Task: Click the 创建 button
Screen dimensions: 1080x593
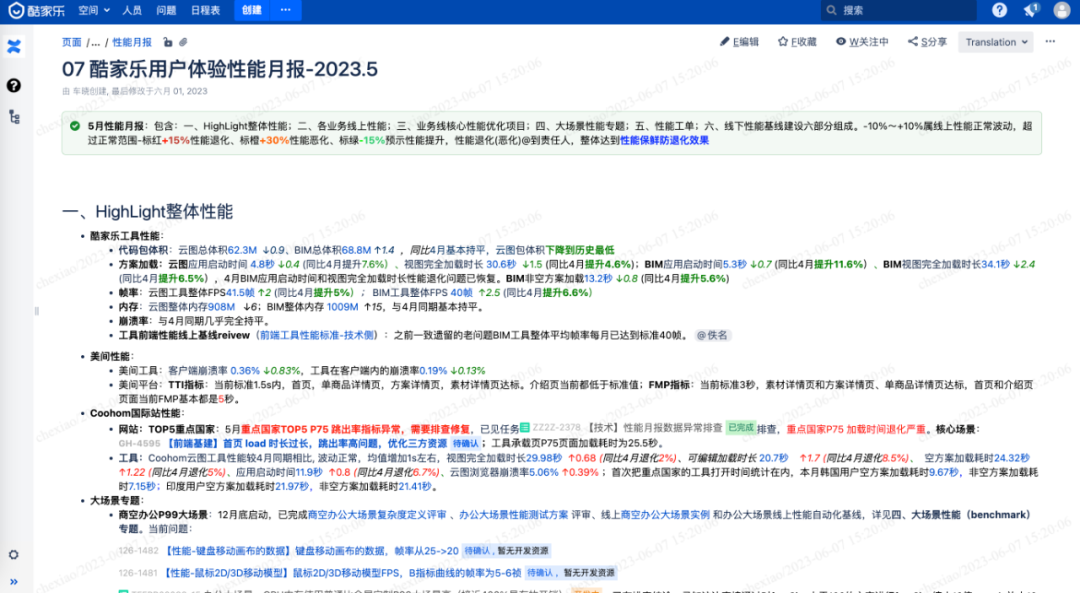Action: 251,10
